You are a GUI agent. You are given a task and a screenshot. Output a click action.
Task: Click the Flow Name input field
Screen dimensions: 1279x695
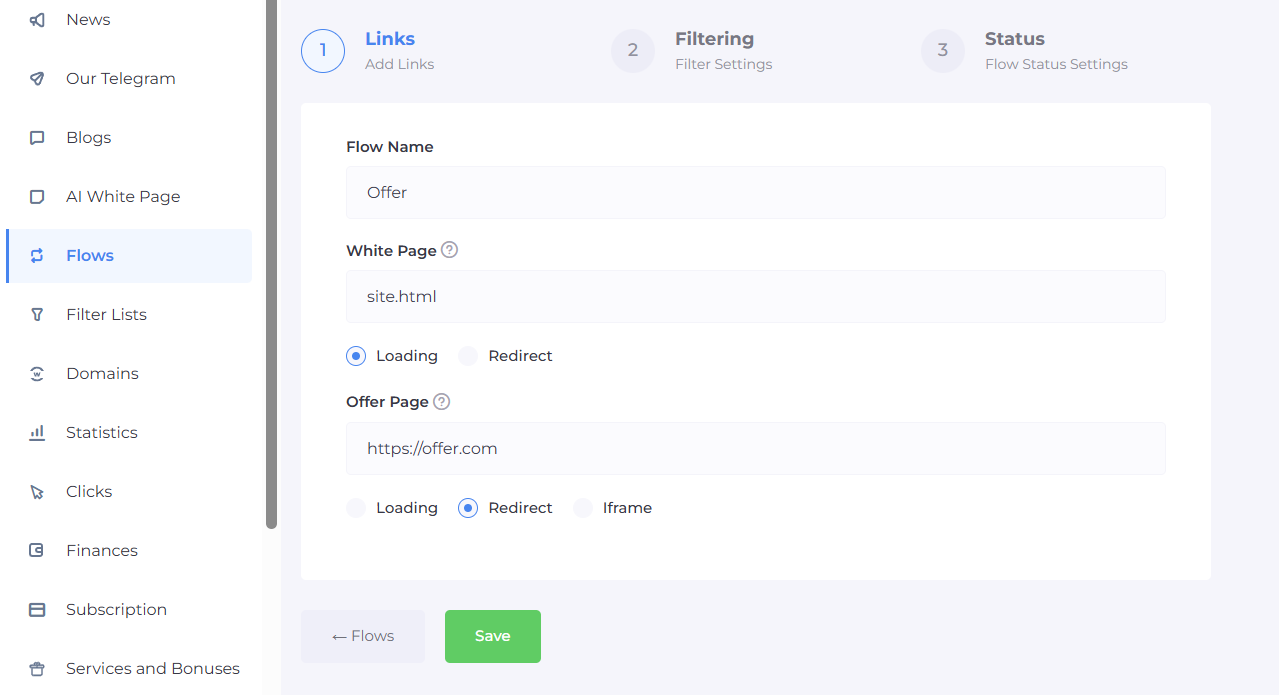tap(755, 193)
